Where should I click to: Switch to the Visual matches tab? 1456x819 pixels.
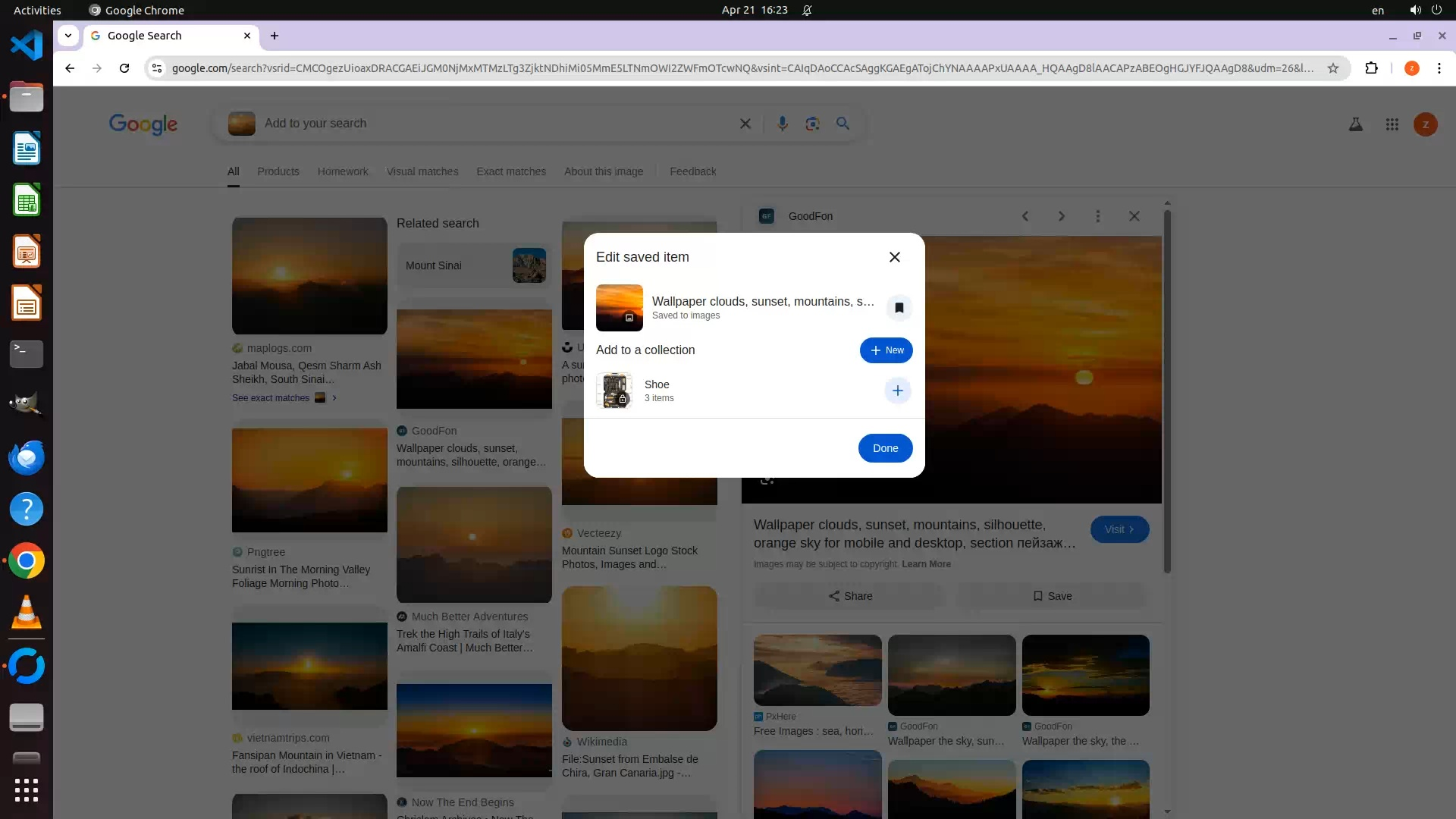coord(422,171)
